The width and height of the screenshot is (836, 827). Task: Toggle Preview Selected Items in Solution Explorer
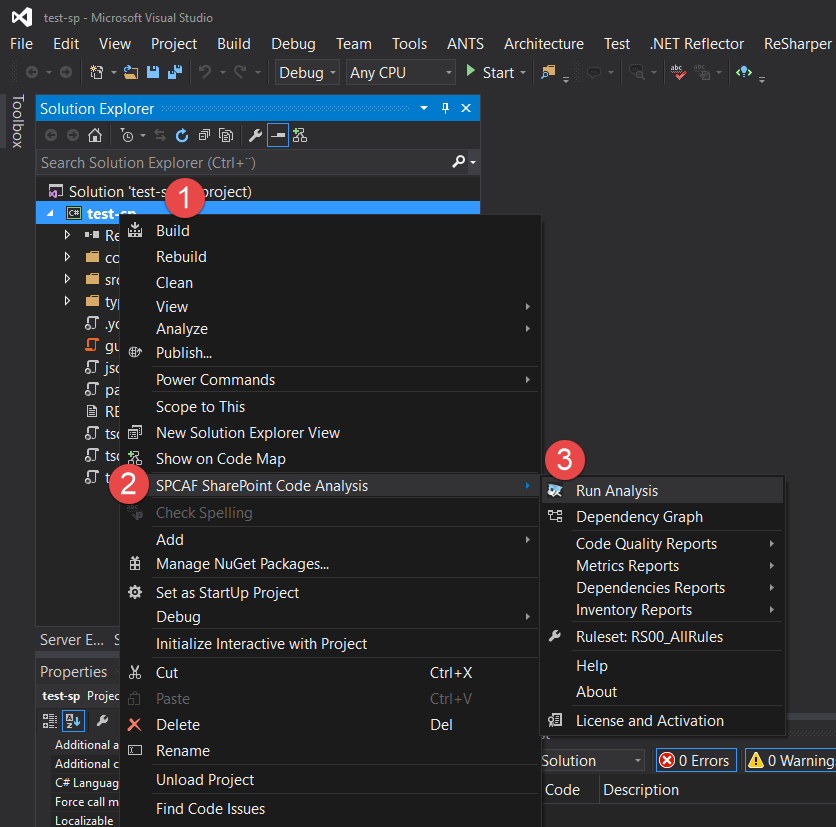click(278, 135)
